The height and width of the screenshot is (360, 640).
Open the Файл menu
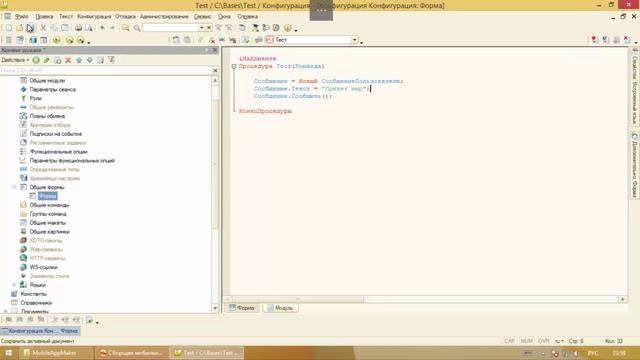click(22, 16)
